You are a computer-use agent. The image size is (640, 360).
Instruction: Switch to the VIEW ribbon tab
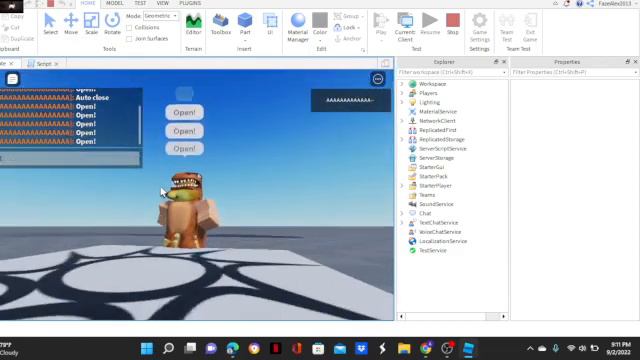click(x=162, y=3)
